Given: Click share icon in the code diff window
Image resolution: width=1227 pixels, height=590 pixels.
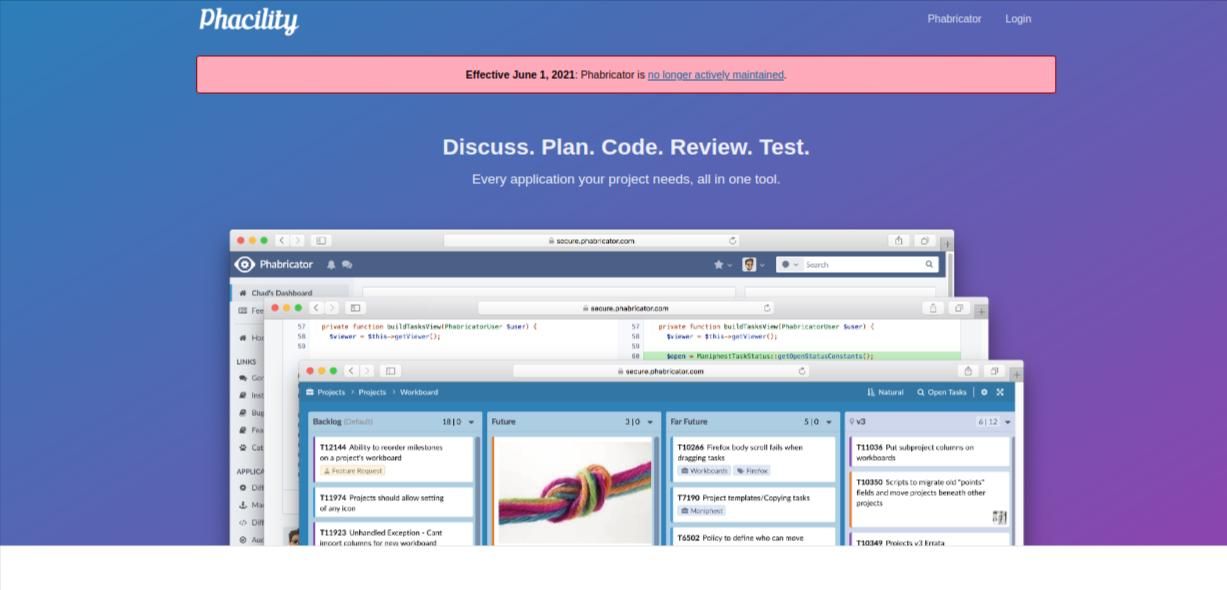Looking at the screenshot, I should (933, 308).
